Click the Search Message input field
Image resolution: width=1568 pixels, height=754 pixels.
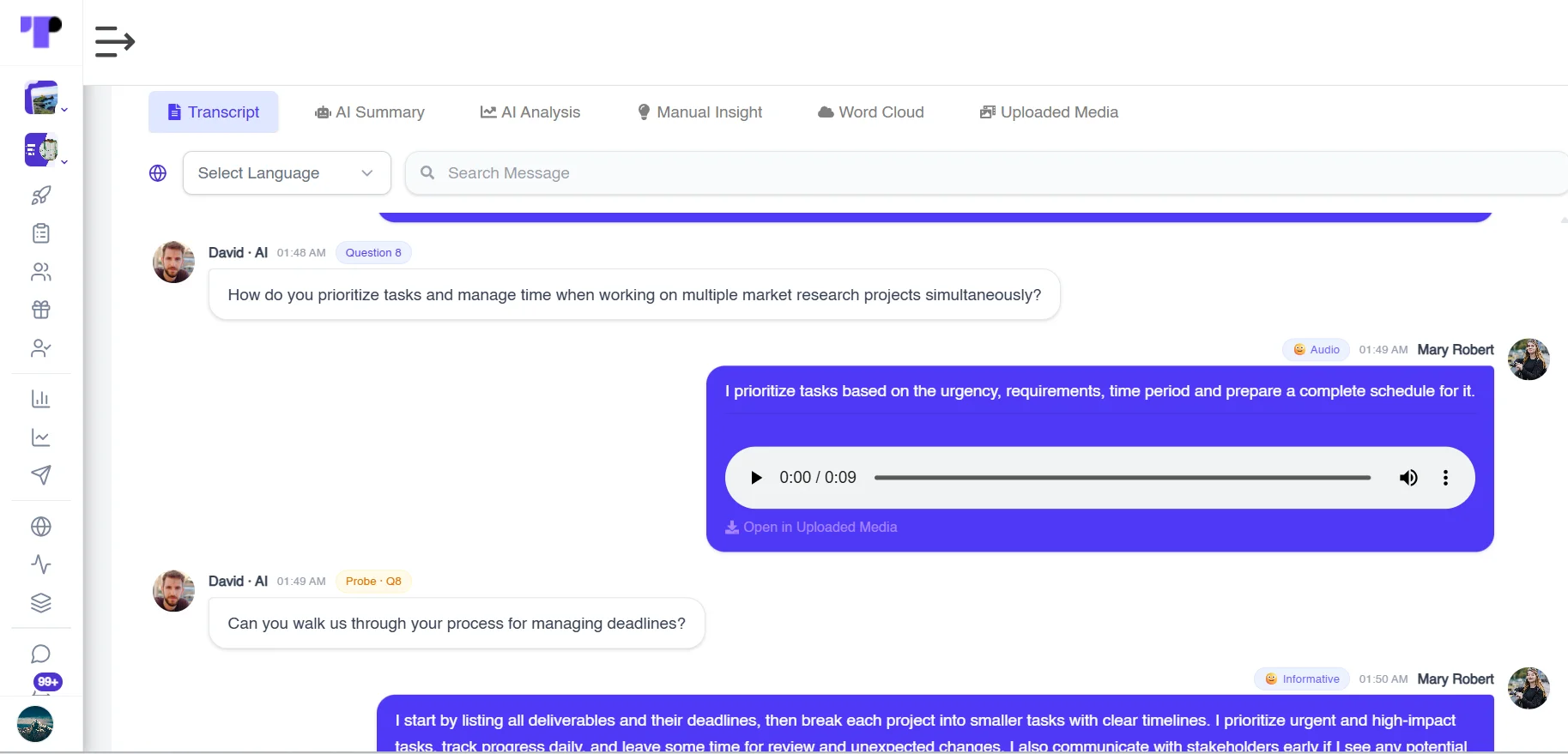coord(987,173)
